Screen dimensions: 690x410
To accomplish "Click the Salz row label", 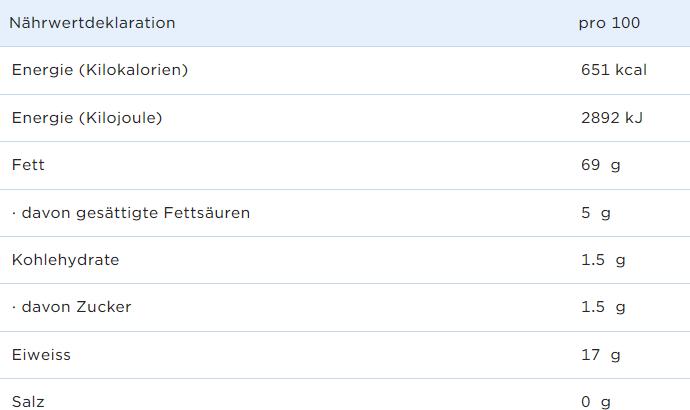I will (28, 402).
